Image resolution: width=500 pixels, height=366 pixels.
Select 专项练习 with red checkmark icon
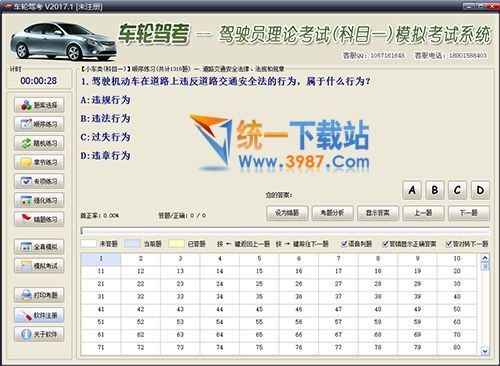(x=39, y=181)
